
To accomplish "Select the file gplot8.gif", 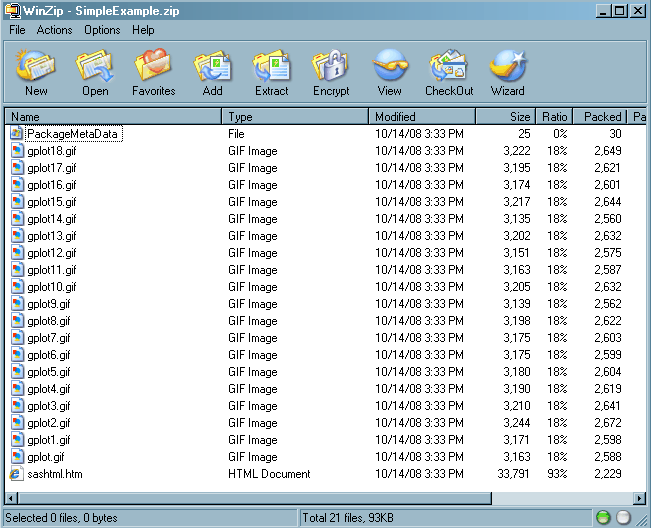I will pyautogui.click(x=49, y=321).
